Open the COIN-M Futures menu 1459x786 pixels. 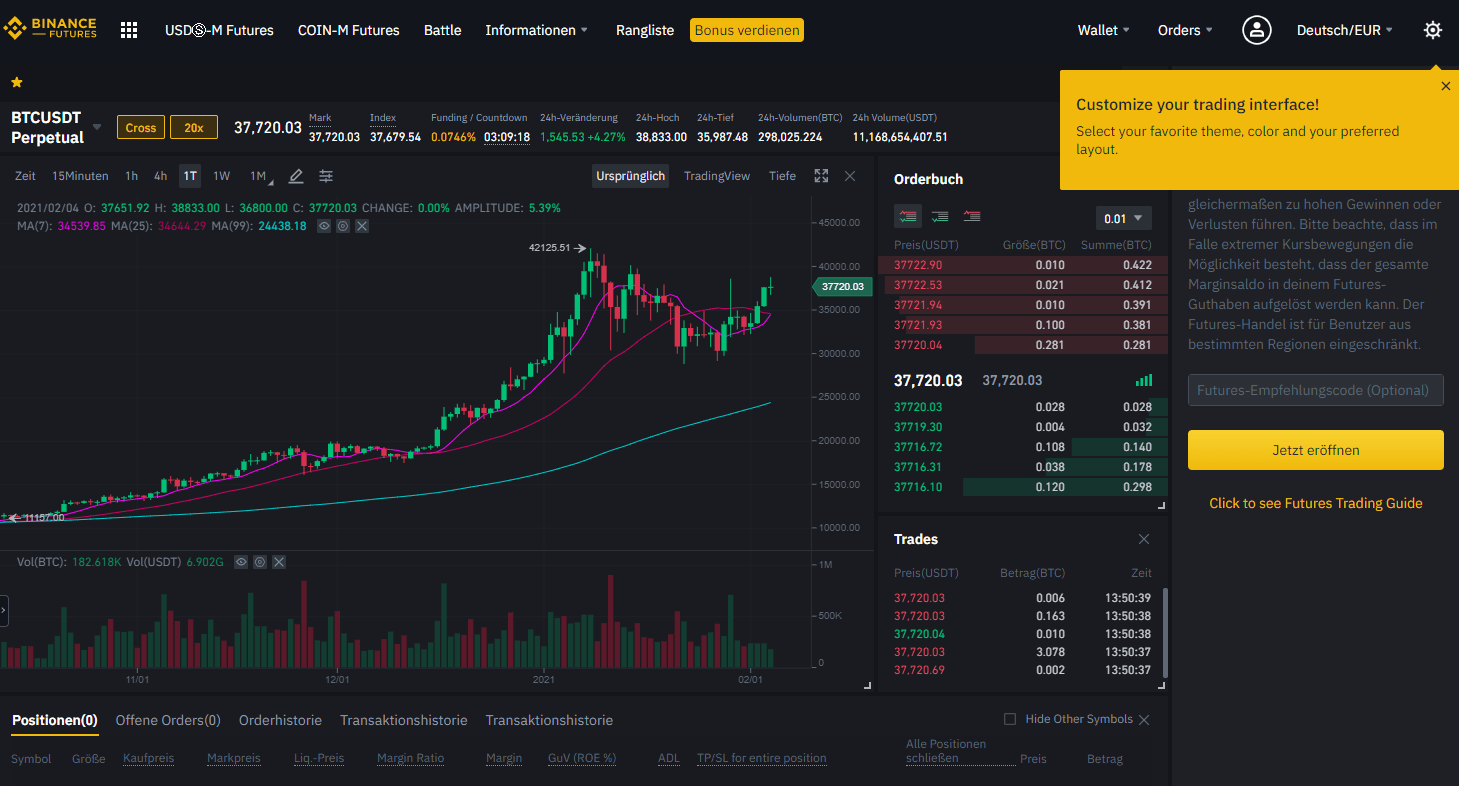348,30
